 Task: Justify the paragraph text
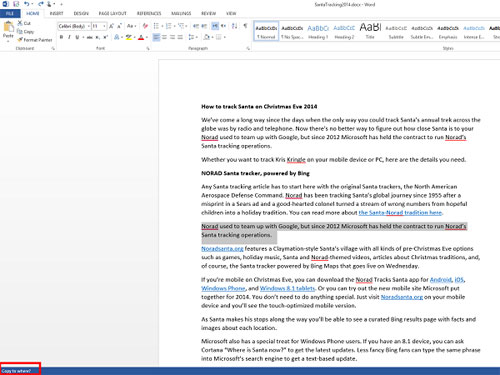point(180,37)
